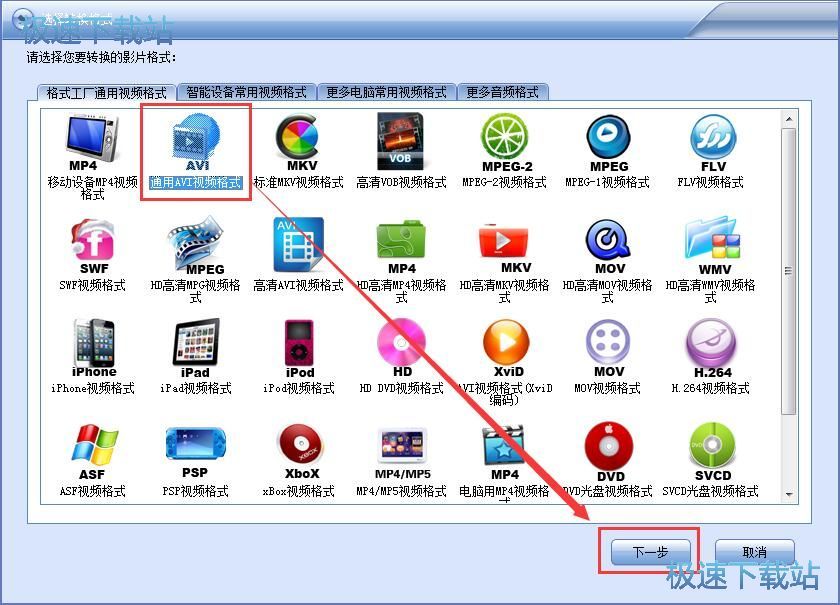
Task: Open the 格式工厂通用视频格式 tab
Action: (x=106, y=93)
